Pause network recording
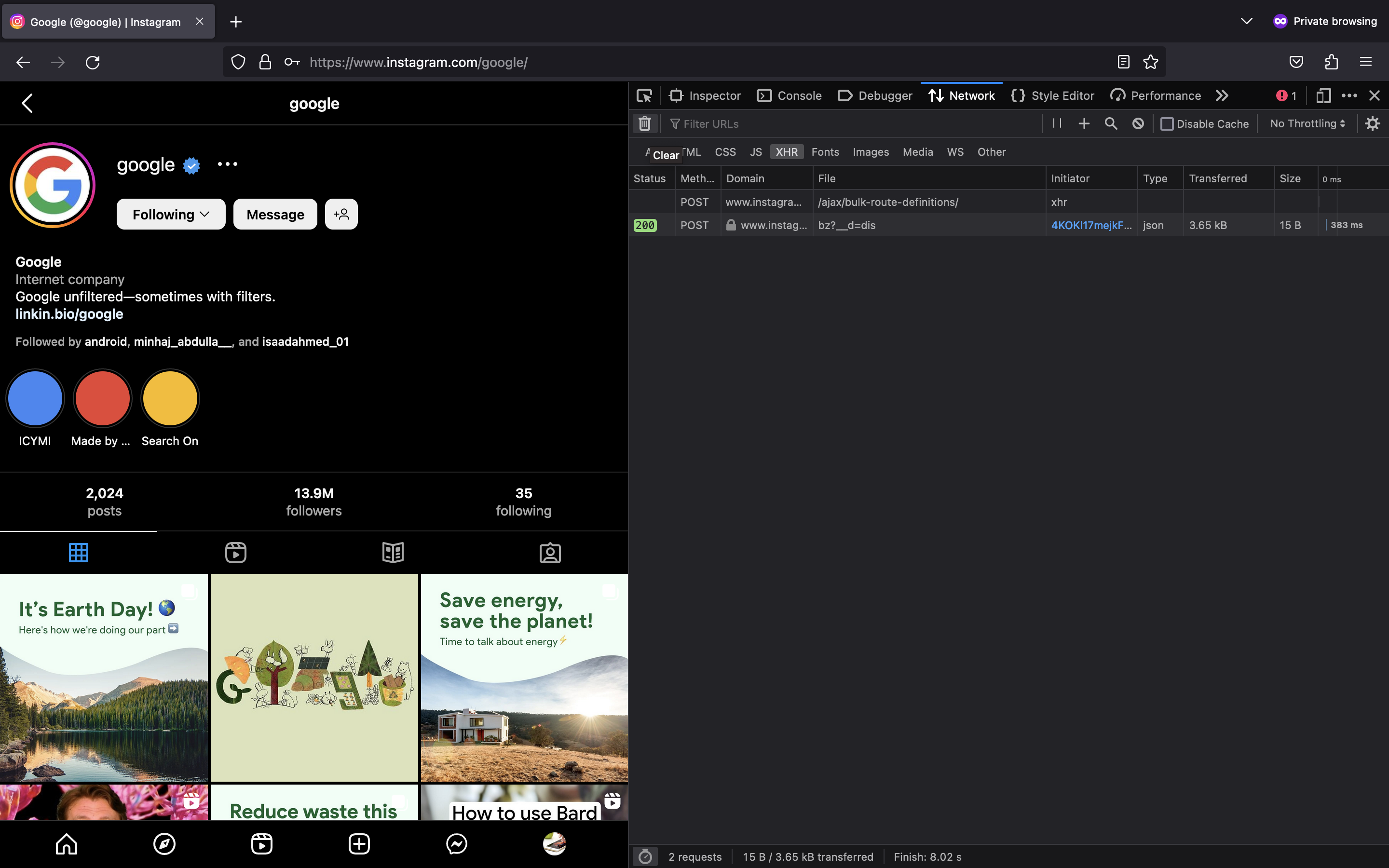1389x868 pixels. tap(1057, 123)
